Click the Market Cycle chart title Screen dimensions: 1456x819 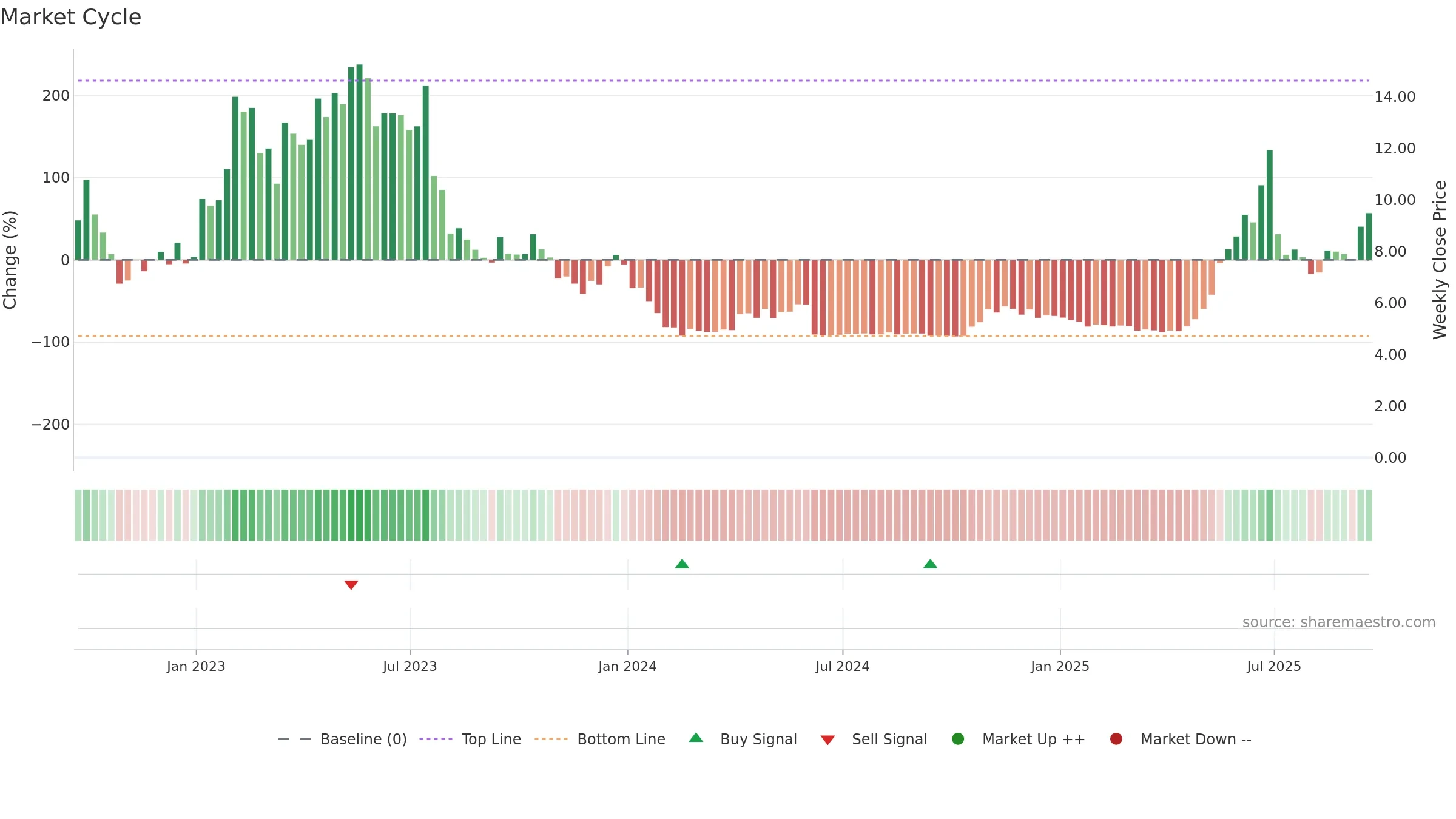click(71, 17)
